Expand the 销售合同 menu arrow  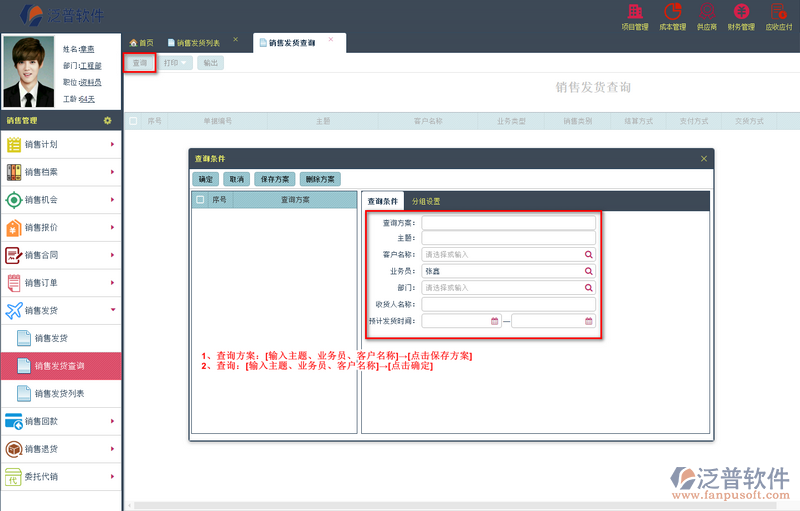112,255
